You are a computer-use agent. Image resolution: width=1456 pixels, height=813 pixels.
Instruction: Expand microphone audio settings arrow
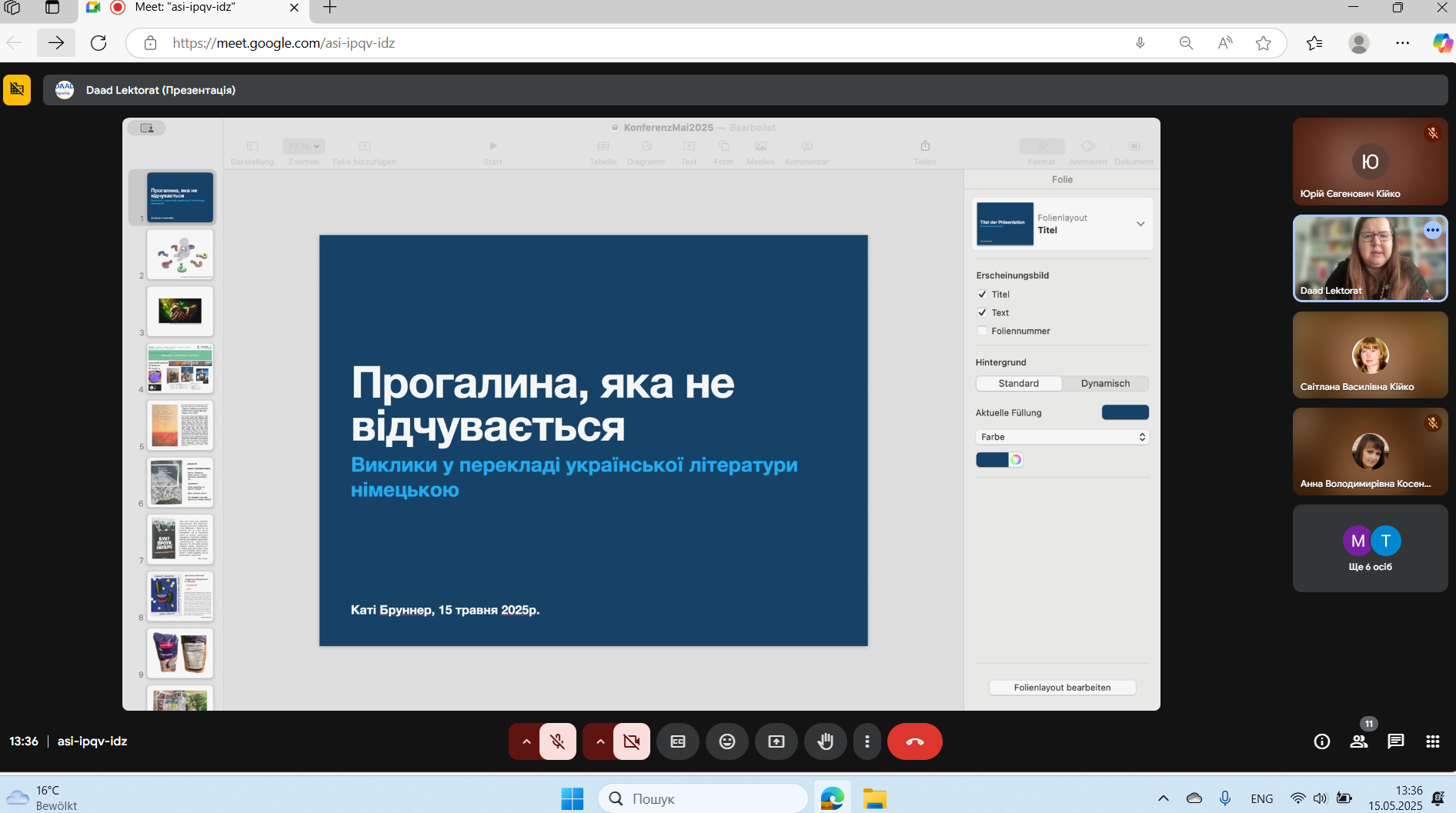coord(526,741)
